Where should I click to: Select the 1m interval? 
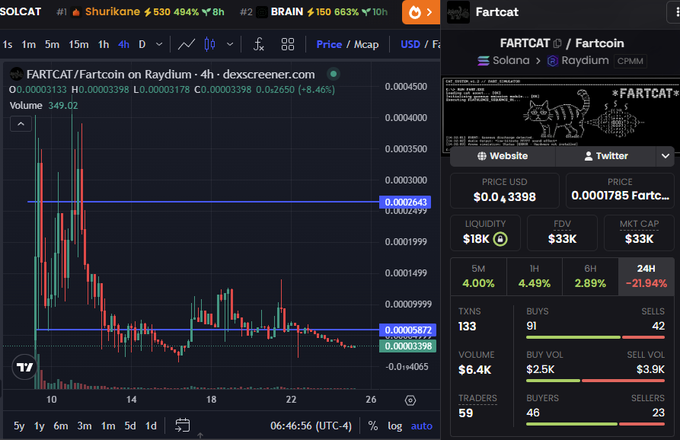29,44
